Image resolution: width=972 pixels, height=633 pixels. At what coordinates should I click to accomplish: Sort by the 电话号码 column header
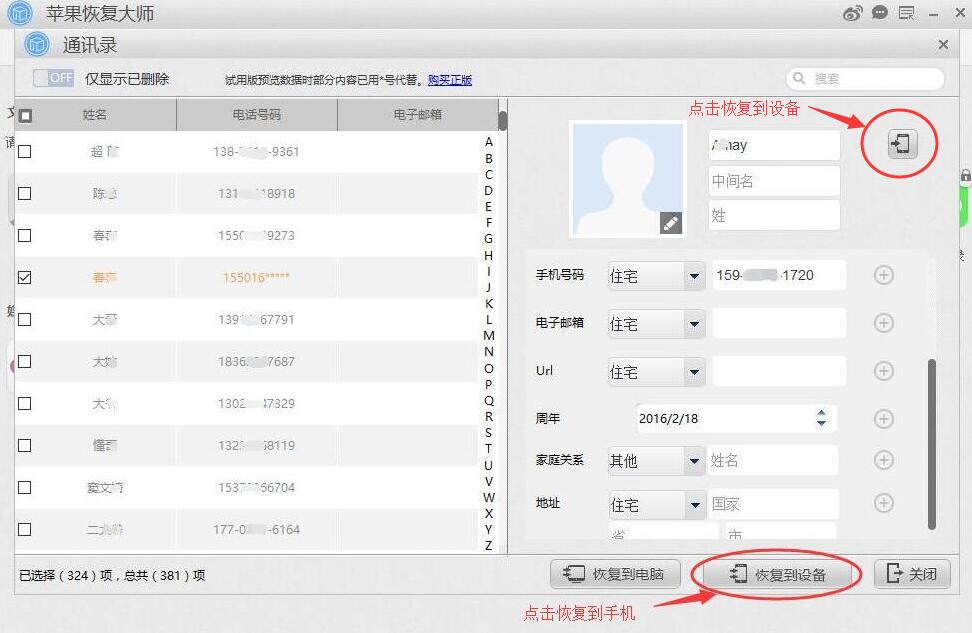click(257, 115)
